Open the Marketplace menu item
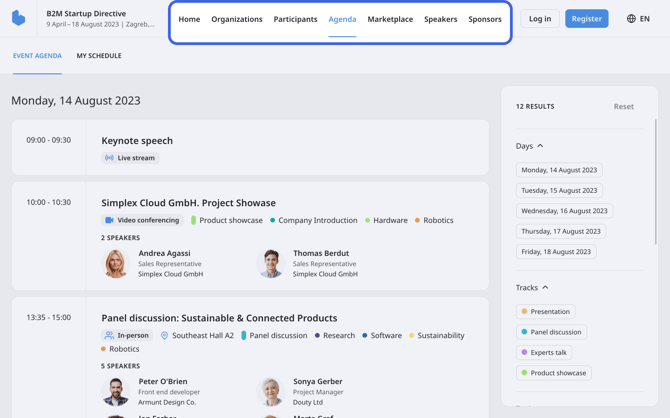Screen dimensions: 670x418 pos(390,19)
